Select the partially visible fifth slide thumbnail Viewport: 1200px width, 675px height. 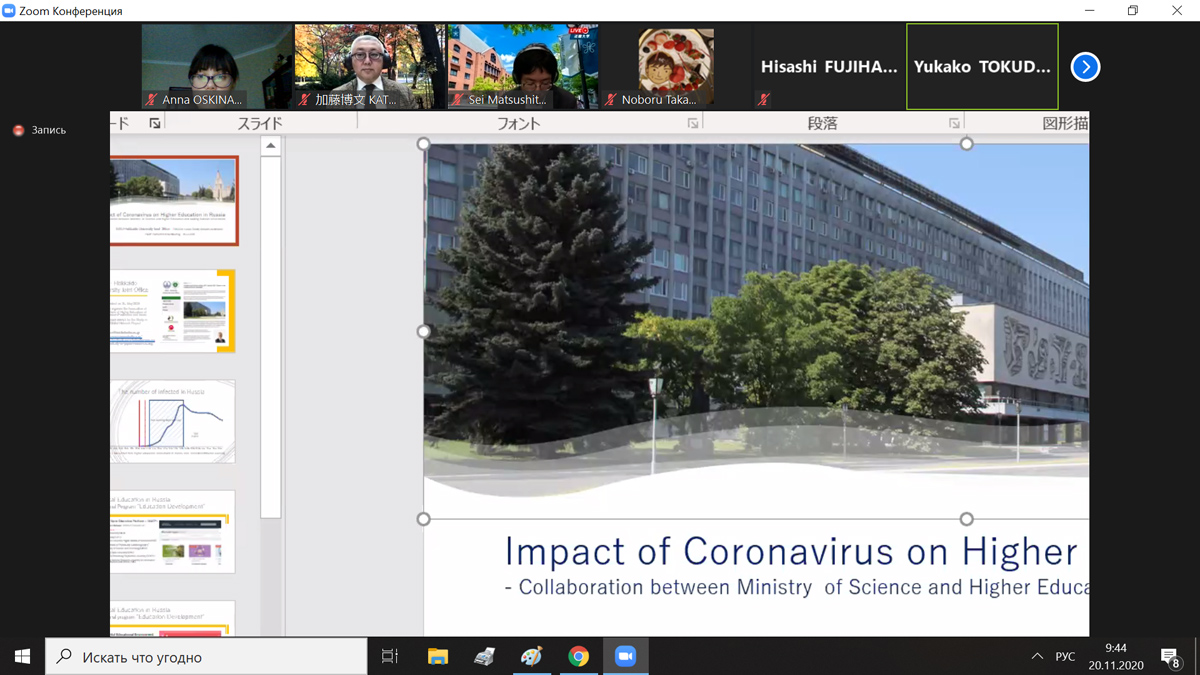[x=172, y=618]
